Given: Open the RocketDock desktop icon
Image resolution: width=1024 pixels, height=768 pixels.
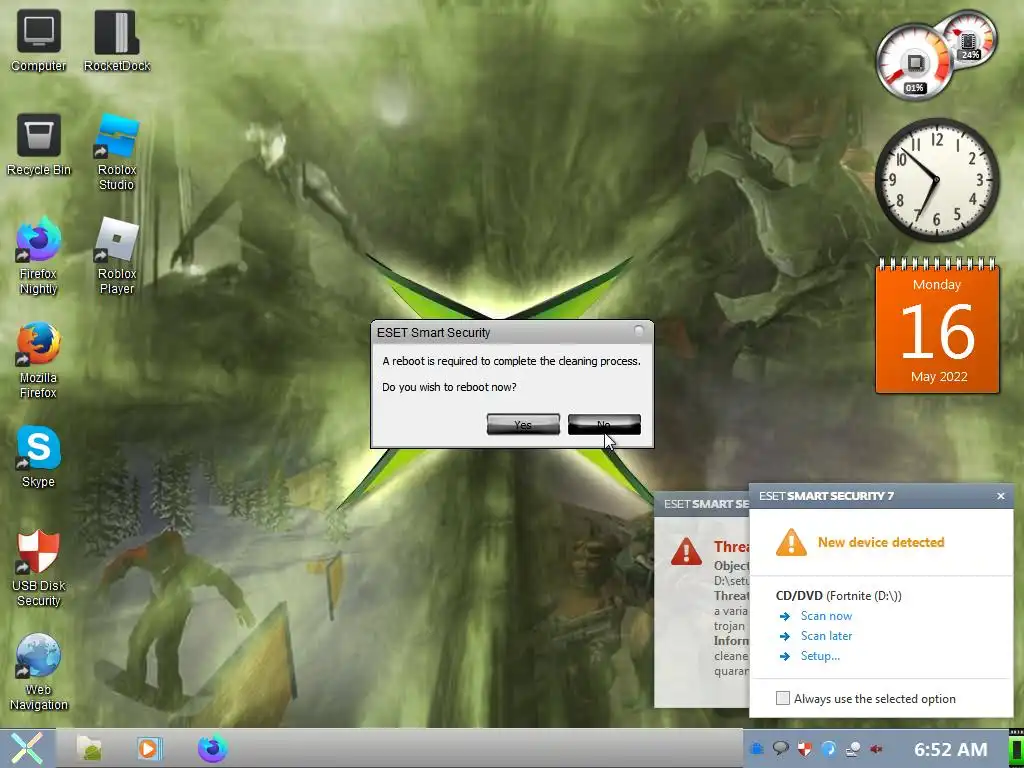Looking at the screenshot, I should [x=117, y=40].
